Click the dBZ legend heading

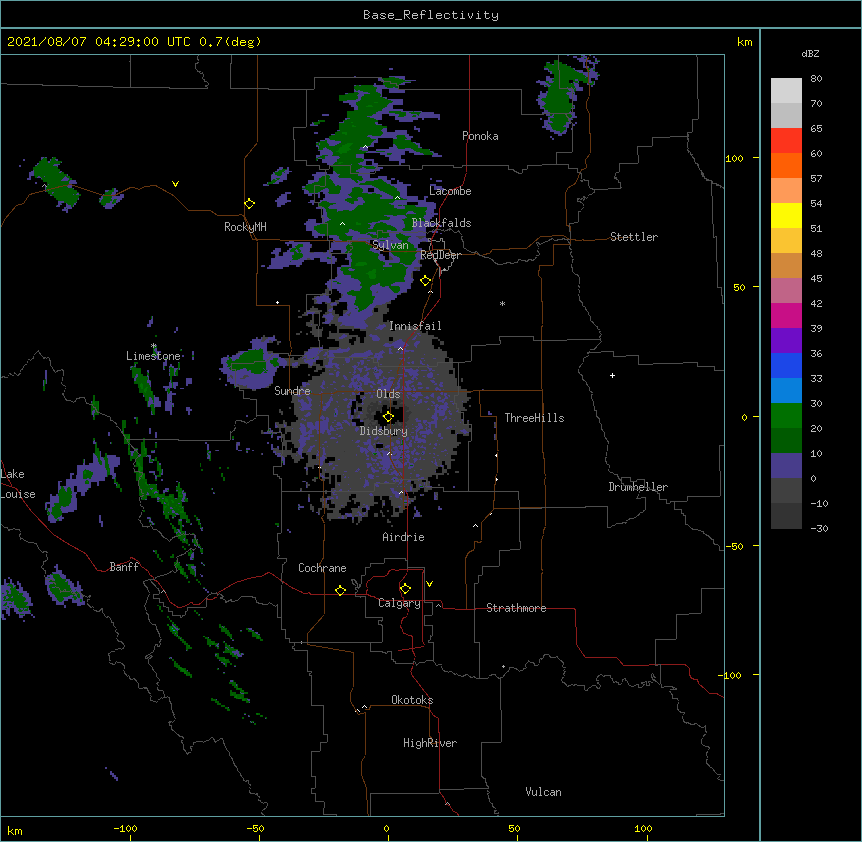pyautogui.click(x=810, y=53)
